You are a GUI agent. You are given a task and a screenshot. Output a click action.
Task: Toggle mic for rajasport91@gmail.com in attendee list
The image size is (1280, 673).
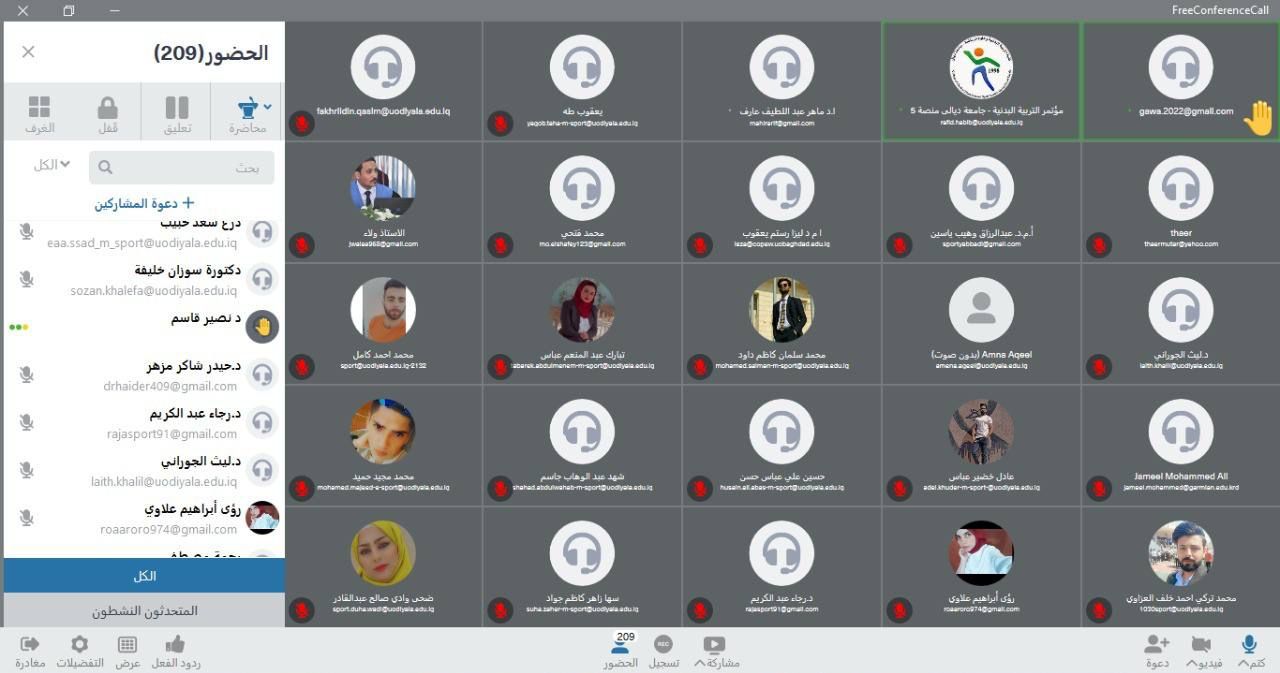(x=27, y=422)
